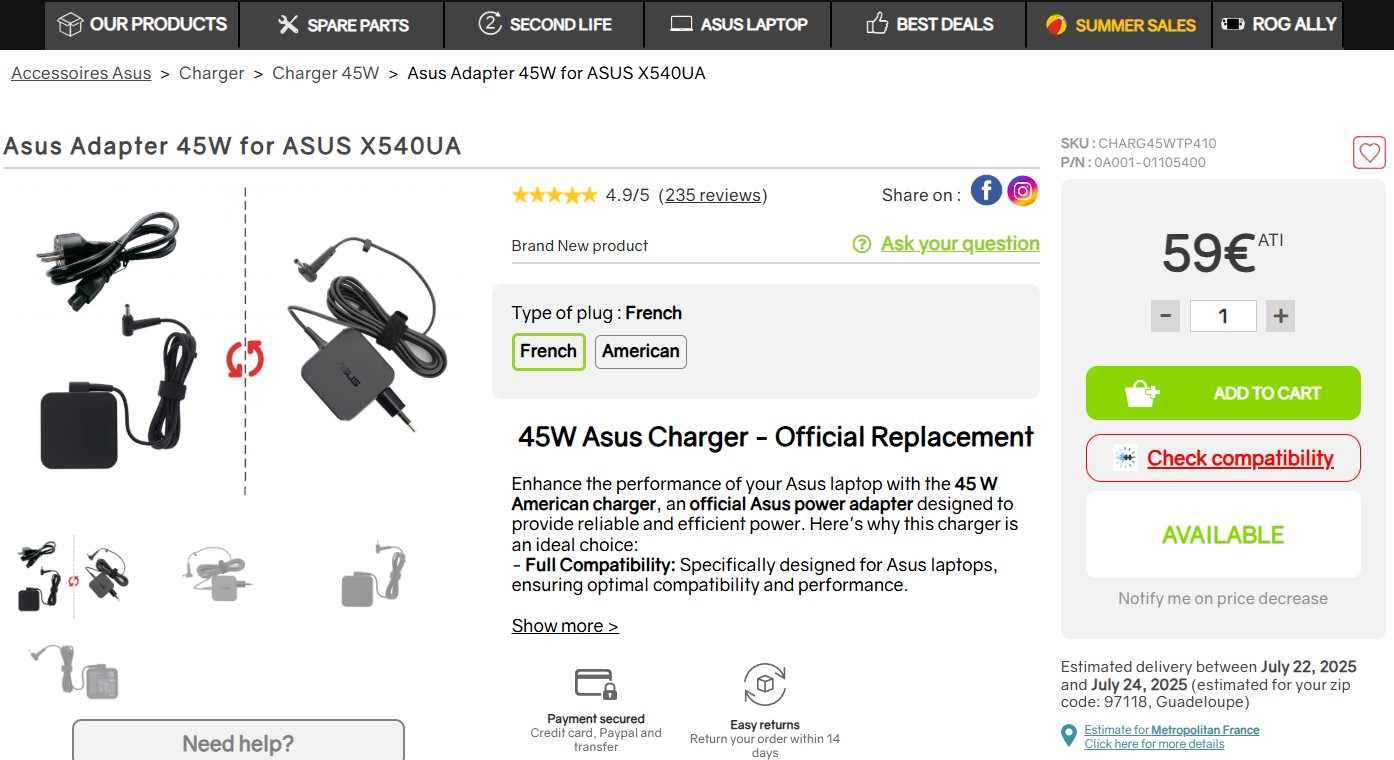1394x760 pixels.
Task: Click the handheld console icon in ROG Ally
Action: (x=1233, y=24)
